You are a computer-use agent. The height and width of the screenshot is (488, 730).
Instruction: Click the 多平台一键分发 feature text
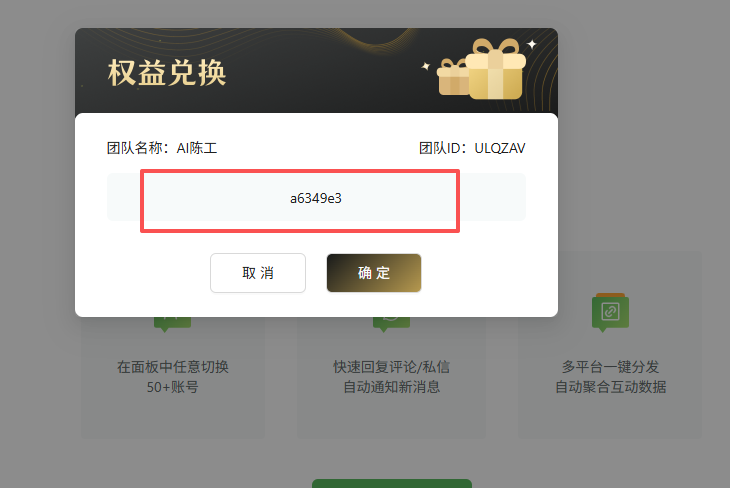coord(610,367)
